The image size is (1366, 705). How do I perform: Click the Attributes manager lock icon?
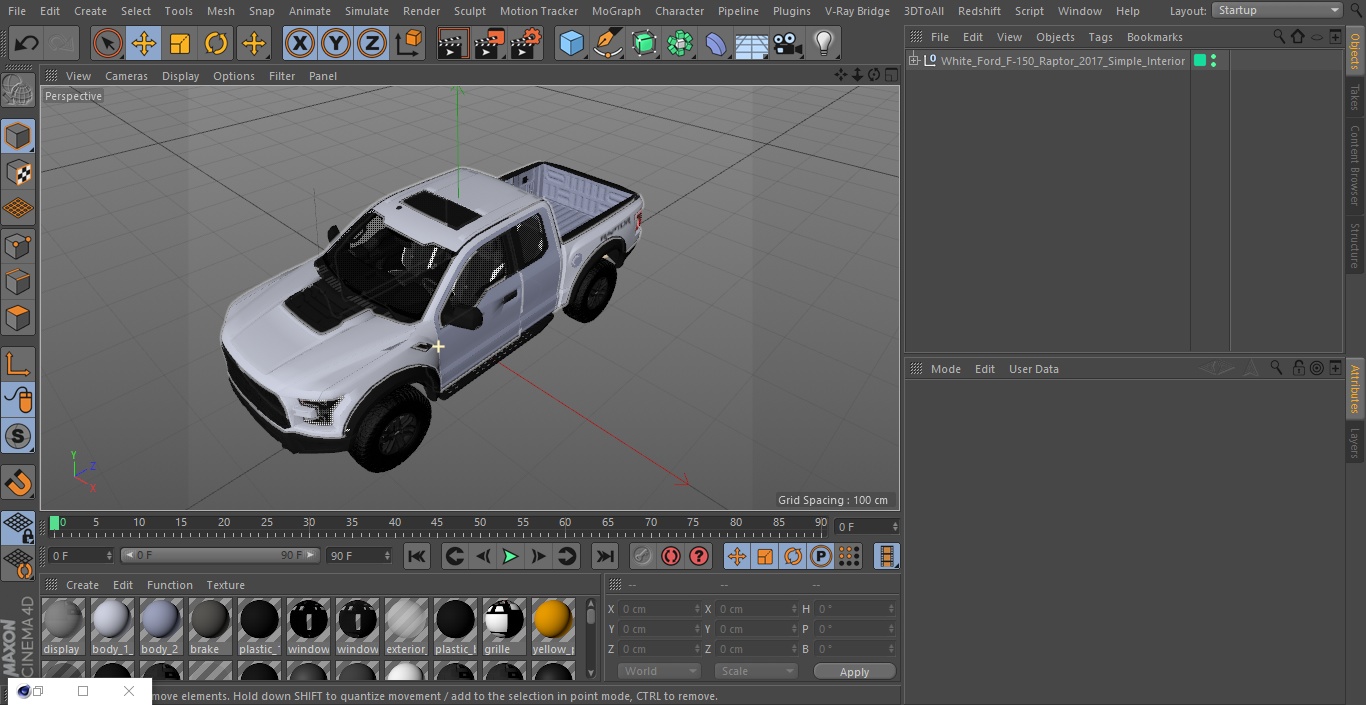click(1297, 368)
